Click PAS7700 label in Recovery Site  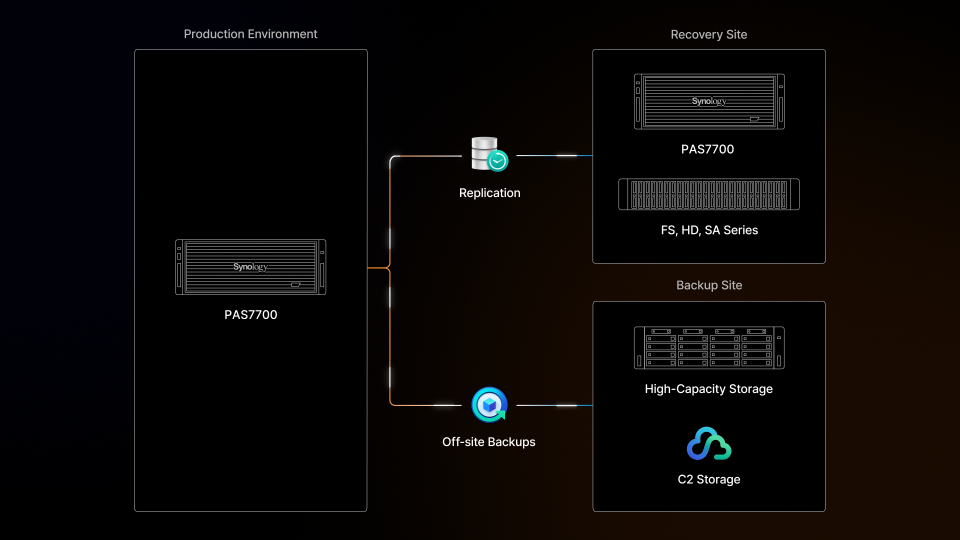click(708, 149)
